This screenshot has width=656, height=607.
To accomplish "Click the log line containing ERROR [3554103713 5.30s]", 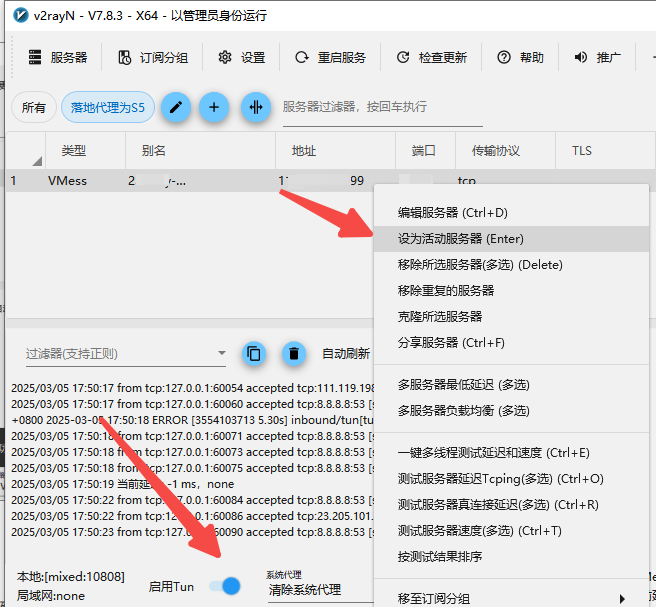I will [192, 420].
